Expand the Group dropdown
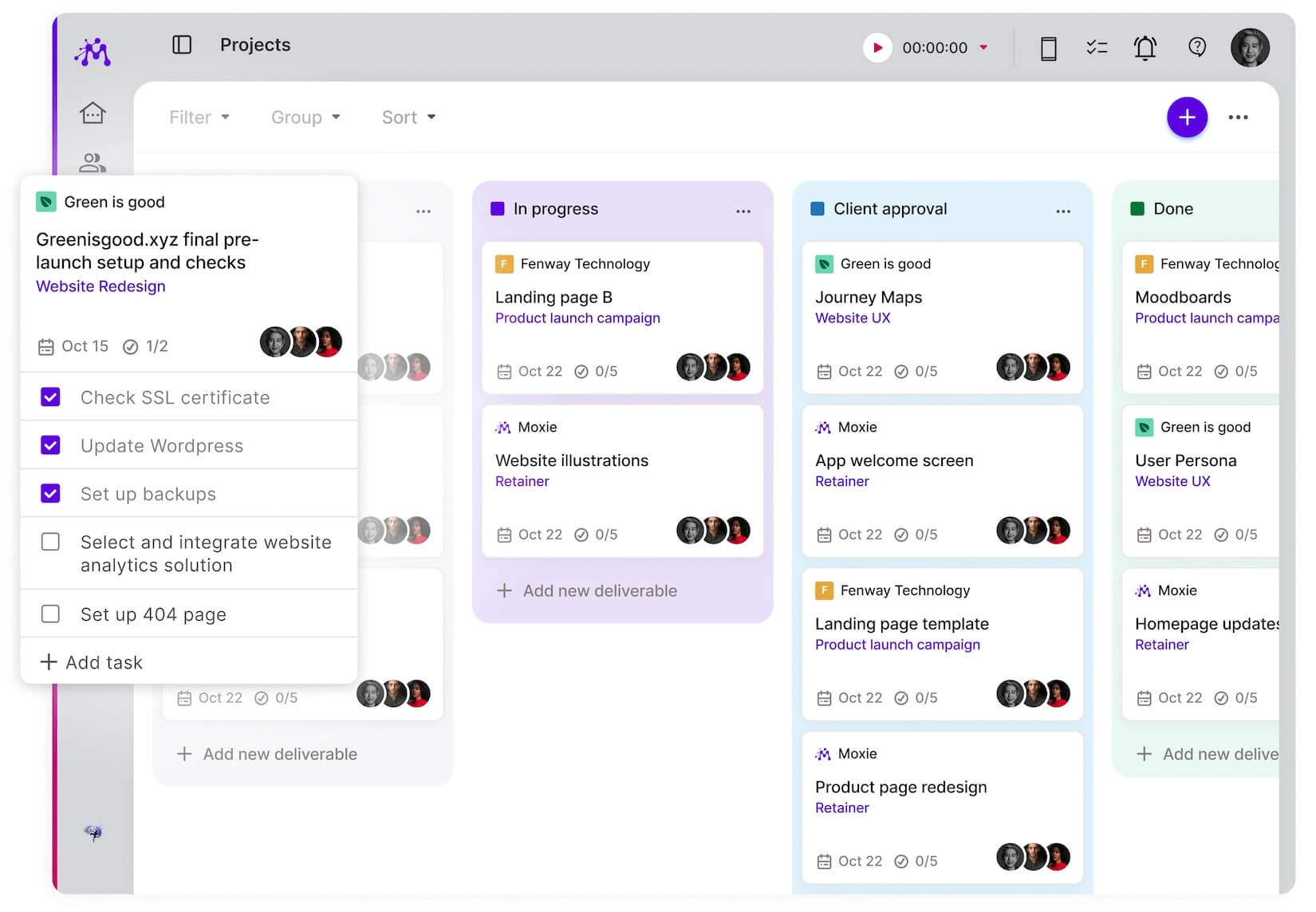The width and height of the screenshot is (1316, 912). click(x=305, y=117)
